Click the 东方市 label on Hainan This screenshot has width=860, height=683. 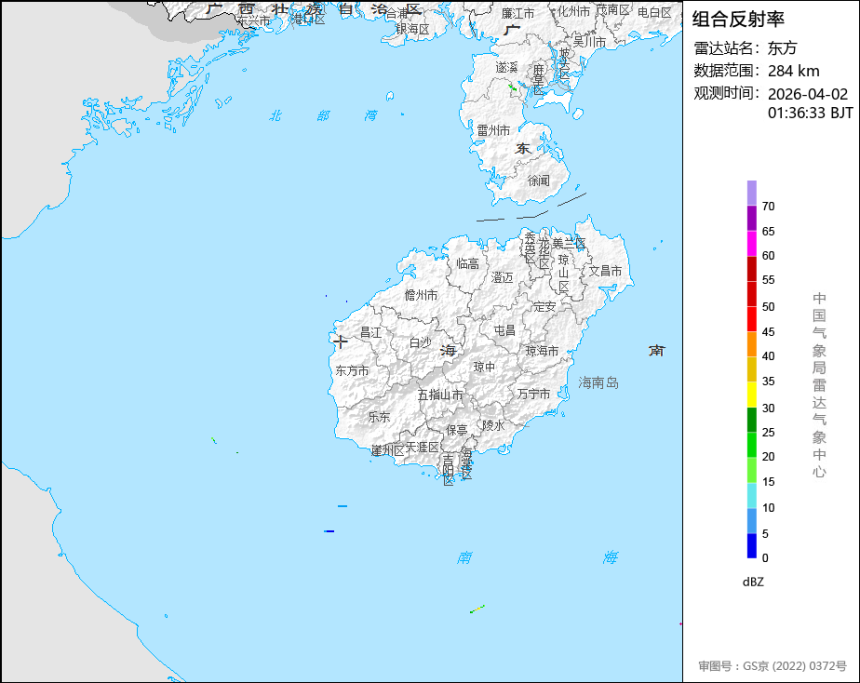click(352, 371)
